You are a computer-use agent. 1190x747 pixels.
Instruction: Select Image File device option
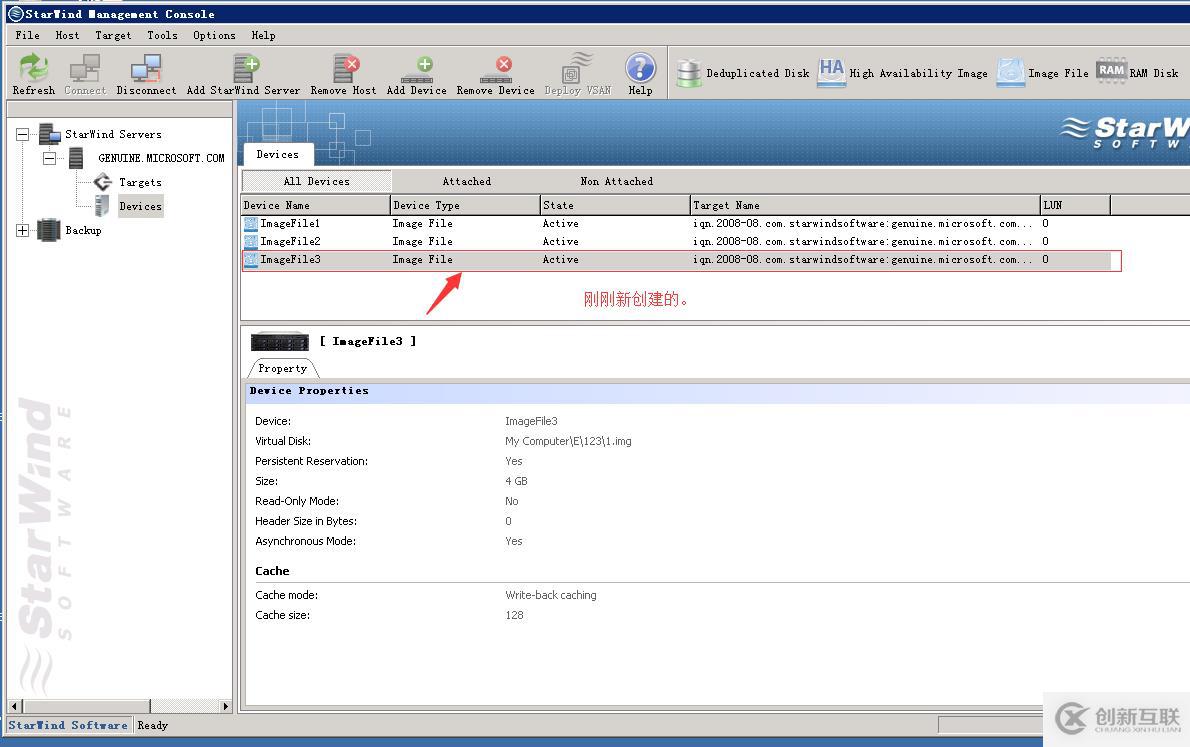tap(1042, 73)
